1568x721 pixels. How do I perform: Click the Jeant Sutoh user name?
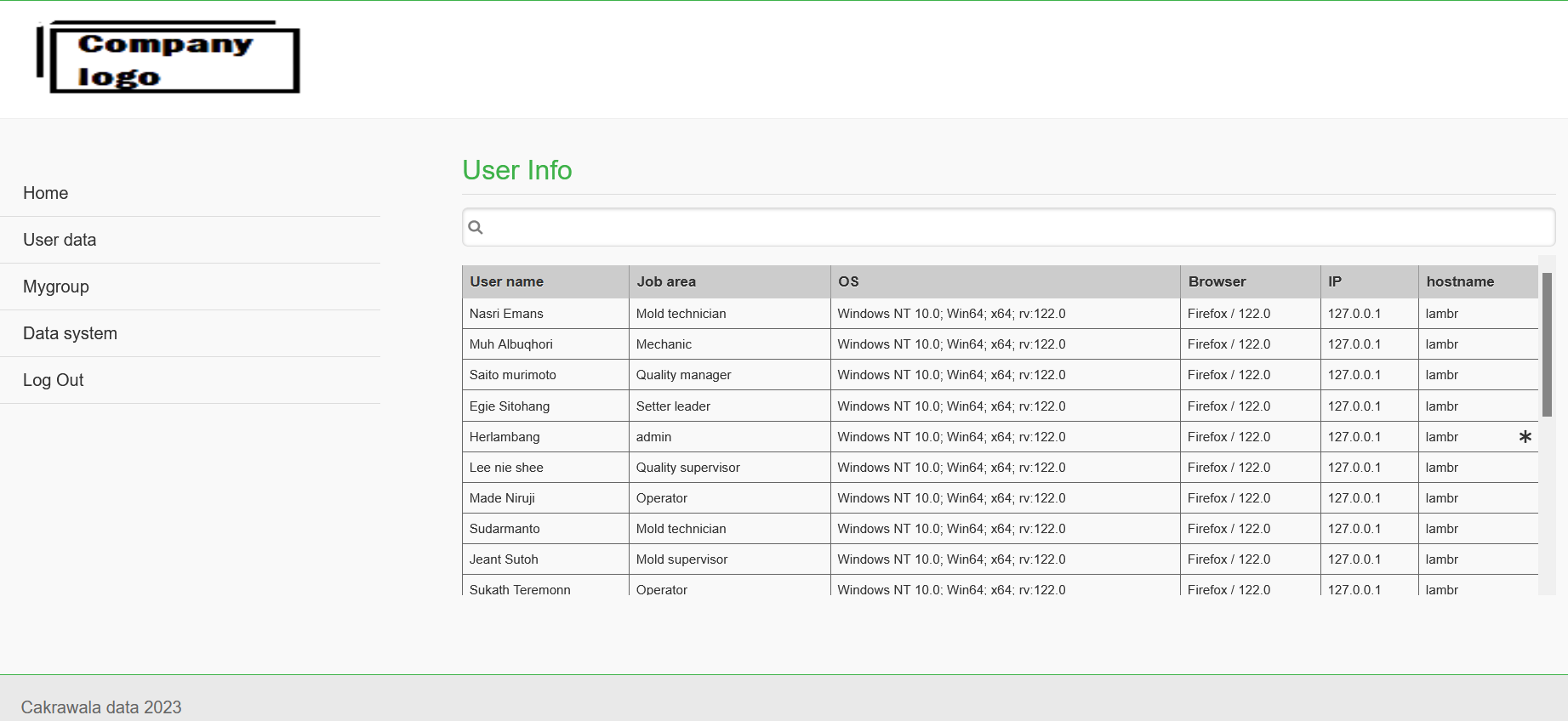[504, 559]
